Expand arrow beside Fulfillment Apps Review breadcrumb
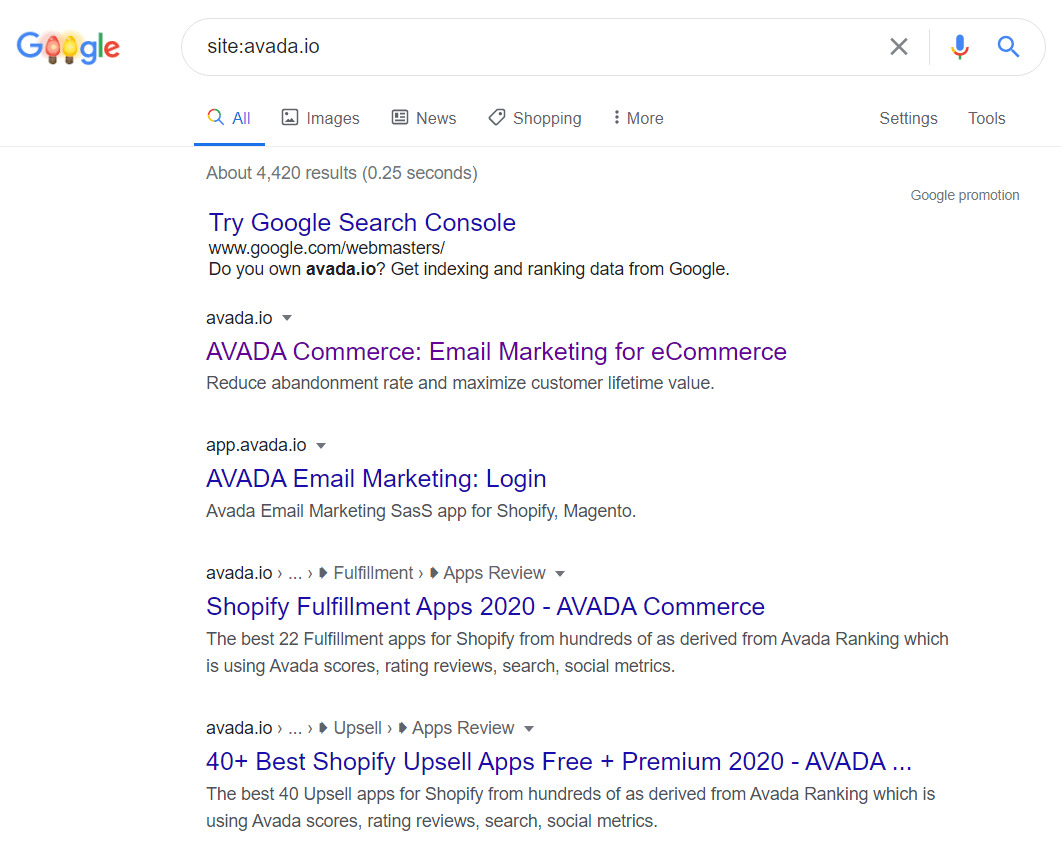 pyautogui.click(x=560, y=574)
